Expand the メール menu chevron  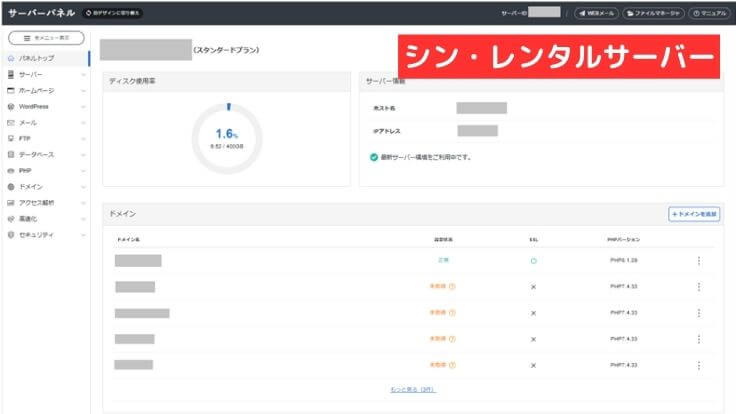click(x=83, y=123)
